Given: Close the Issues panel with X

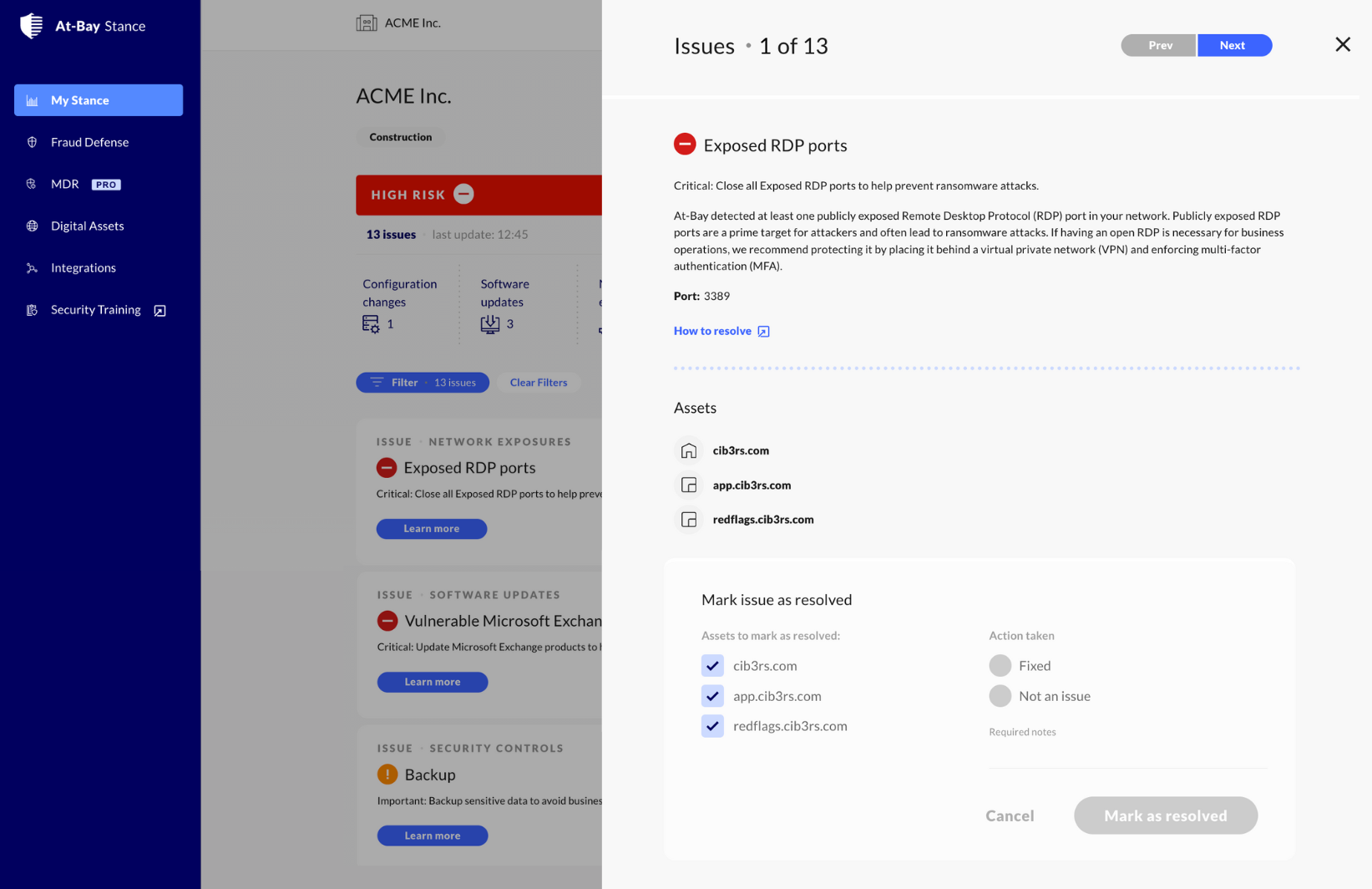Looking at the screenshot, I should pos(1343,44).
